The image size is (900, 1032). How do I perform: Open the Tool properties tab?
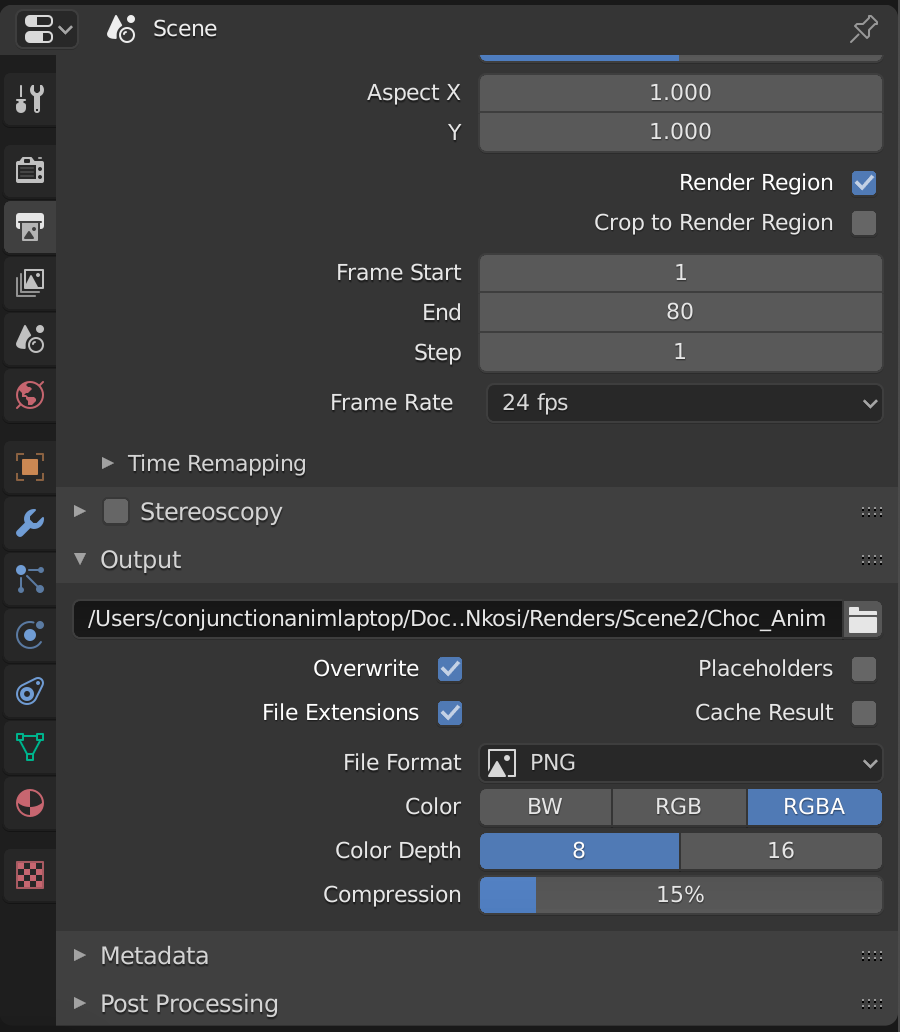click(x=30, y=99)
